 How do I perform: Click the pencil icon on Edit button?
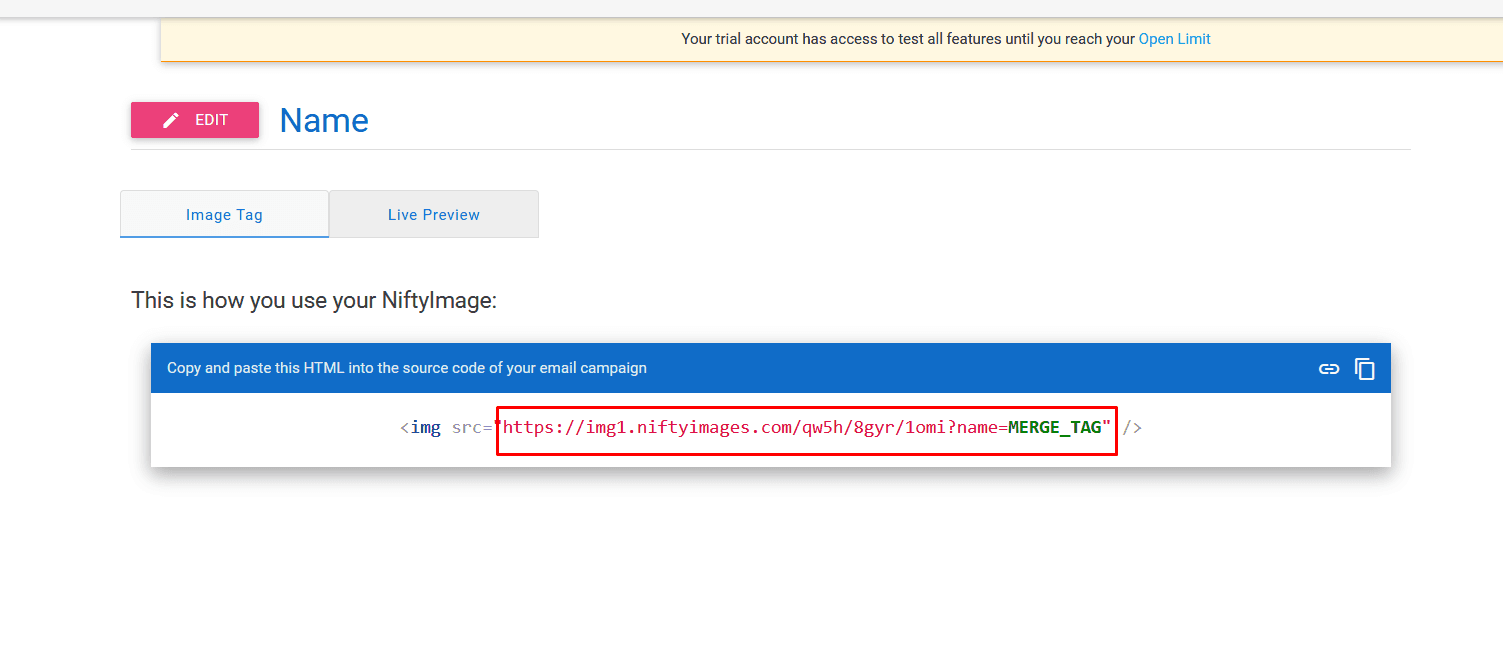(171, 120)
